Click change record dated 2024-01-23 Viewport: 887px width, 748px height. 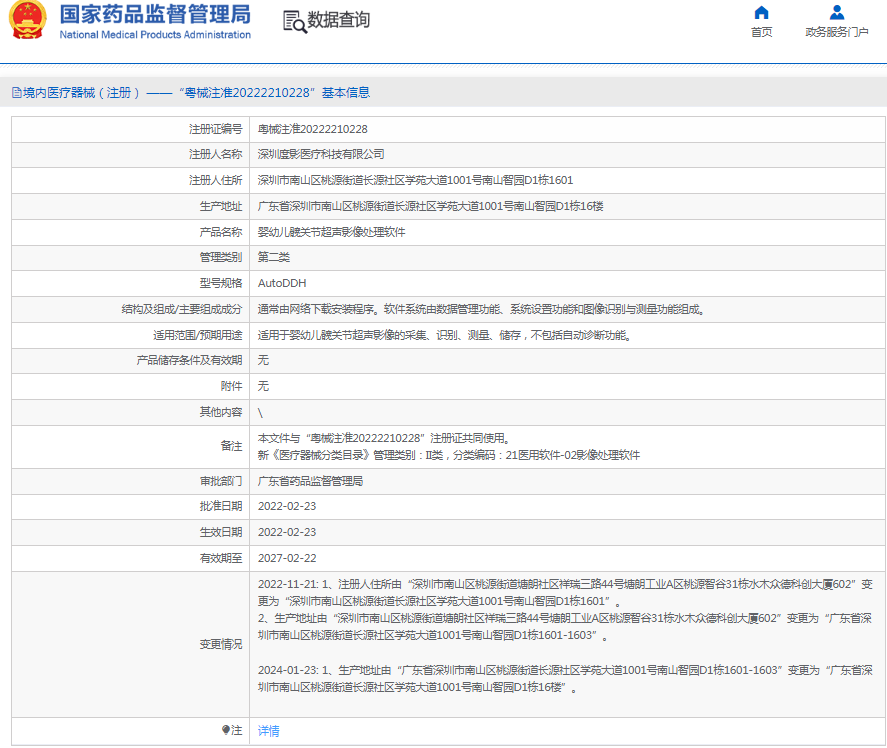click(565, 678)
